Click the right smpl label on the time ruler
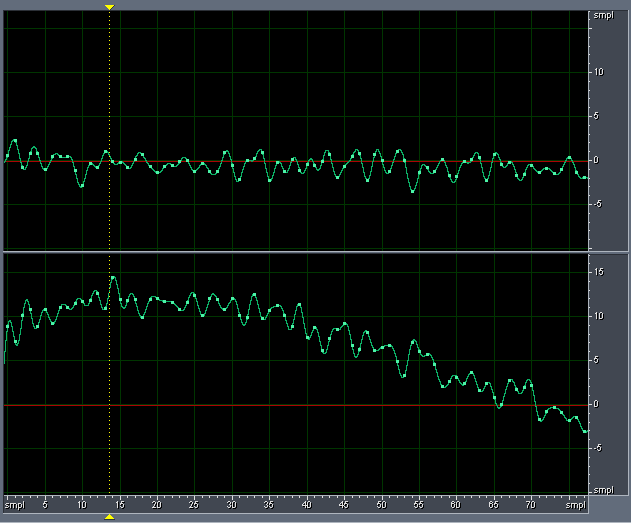Screen dimensions: 631x523 click(x=576, y=505)
